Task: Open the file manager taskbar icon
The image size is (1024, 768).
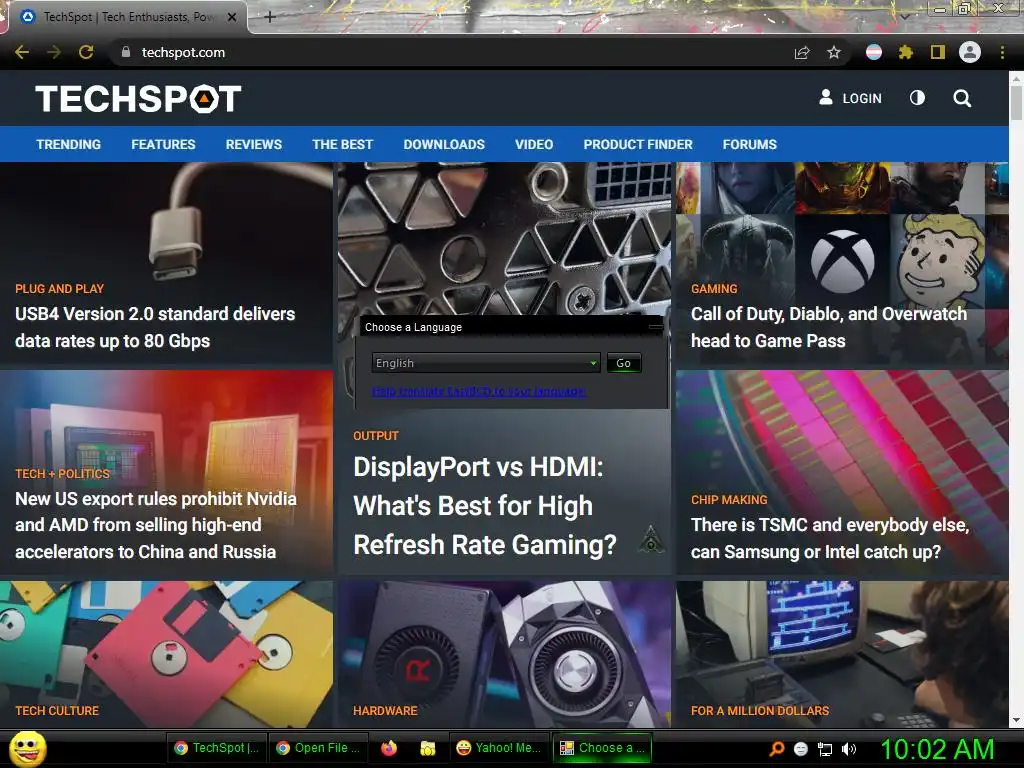Action: 428,748
